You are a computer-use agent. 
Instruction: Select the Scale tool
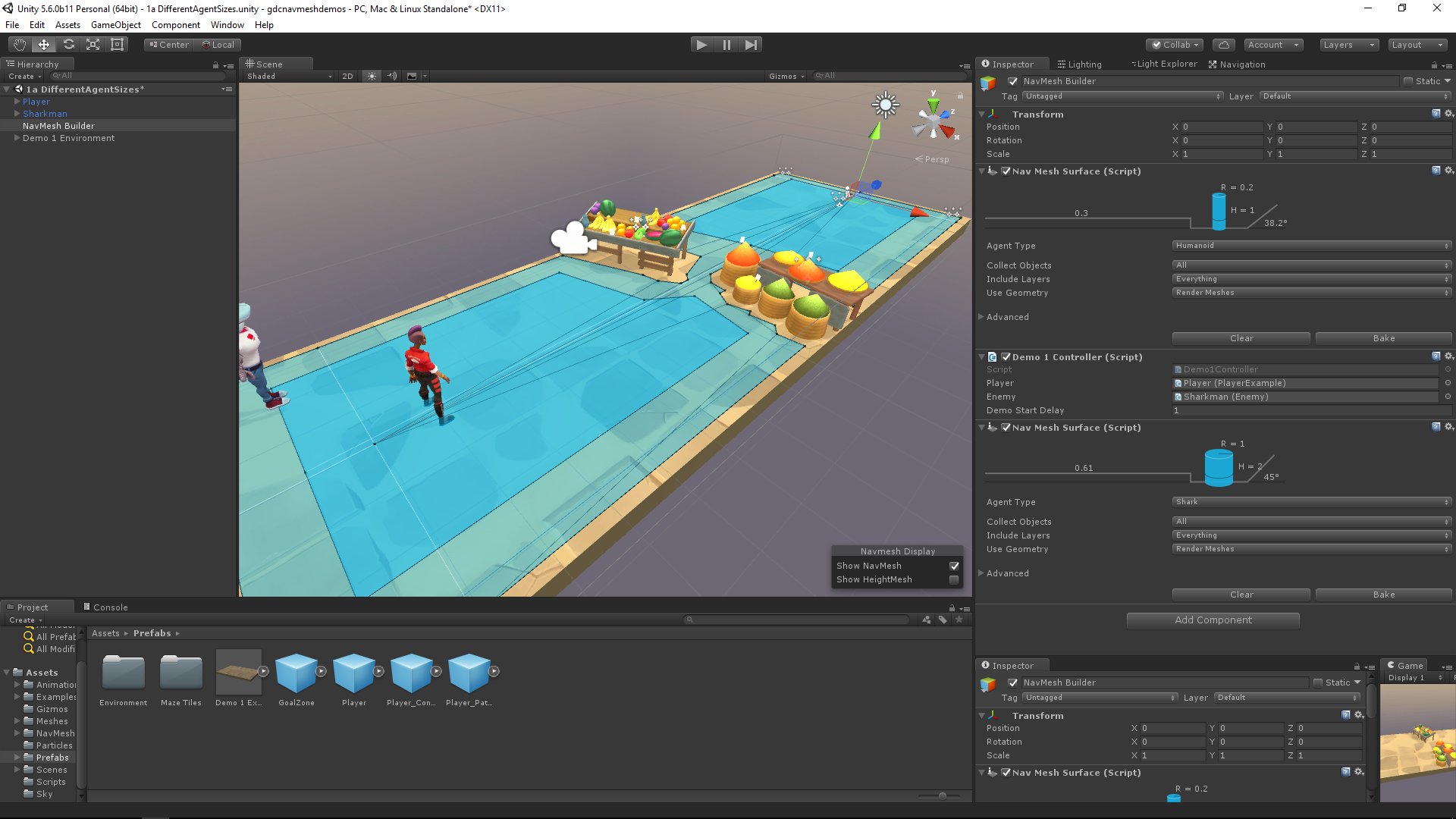click(x=93, y=44)
